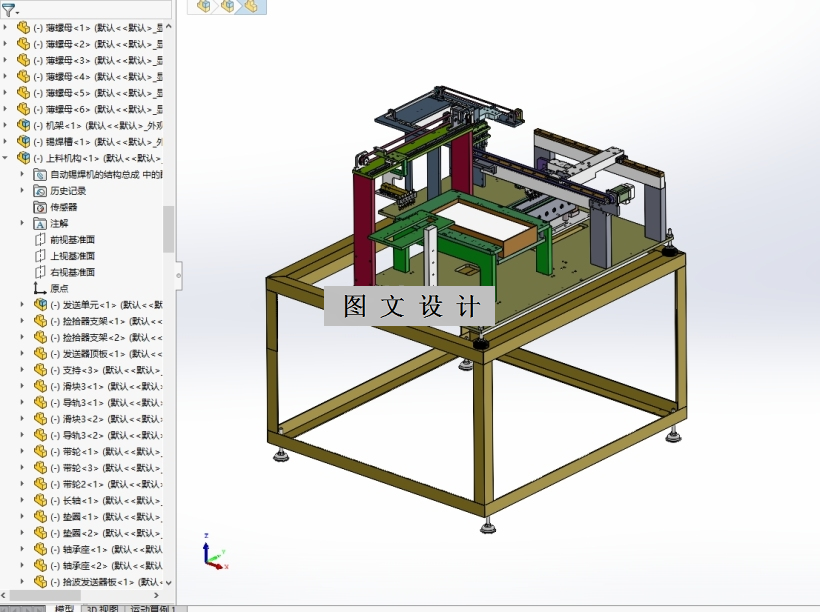820x612 pixels.
Task: Click the 前视基准面 plane icon
Action: point(40,240)
